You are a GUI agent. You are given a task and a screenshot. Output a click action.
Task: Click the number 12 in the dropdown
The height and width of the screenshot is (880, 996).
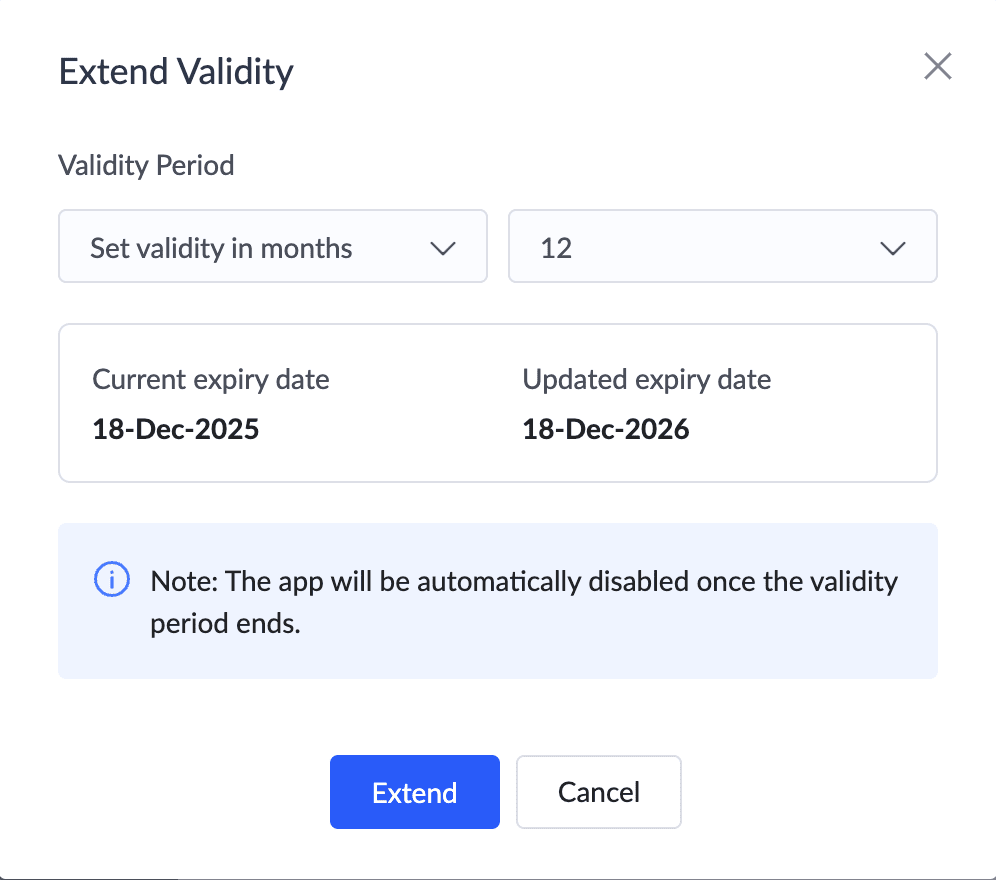pos(556,248)
